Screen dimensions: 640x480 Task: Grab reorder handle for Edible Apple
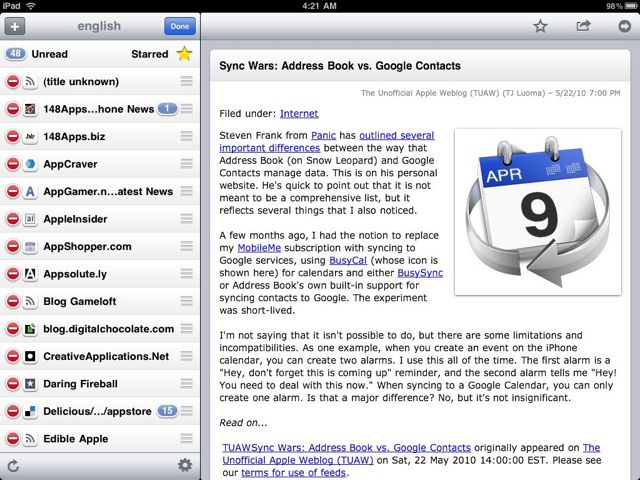[187, 438]
